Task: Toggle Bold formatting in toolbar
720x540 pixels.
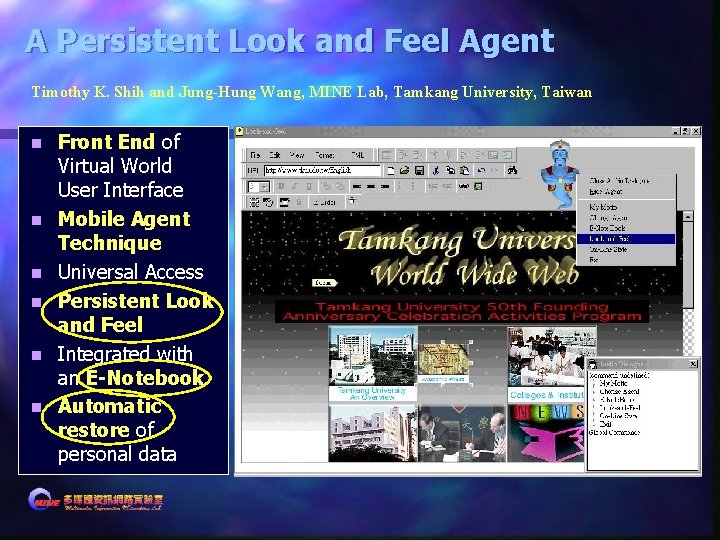Action: point(281,186)
